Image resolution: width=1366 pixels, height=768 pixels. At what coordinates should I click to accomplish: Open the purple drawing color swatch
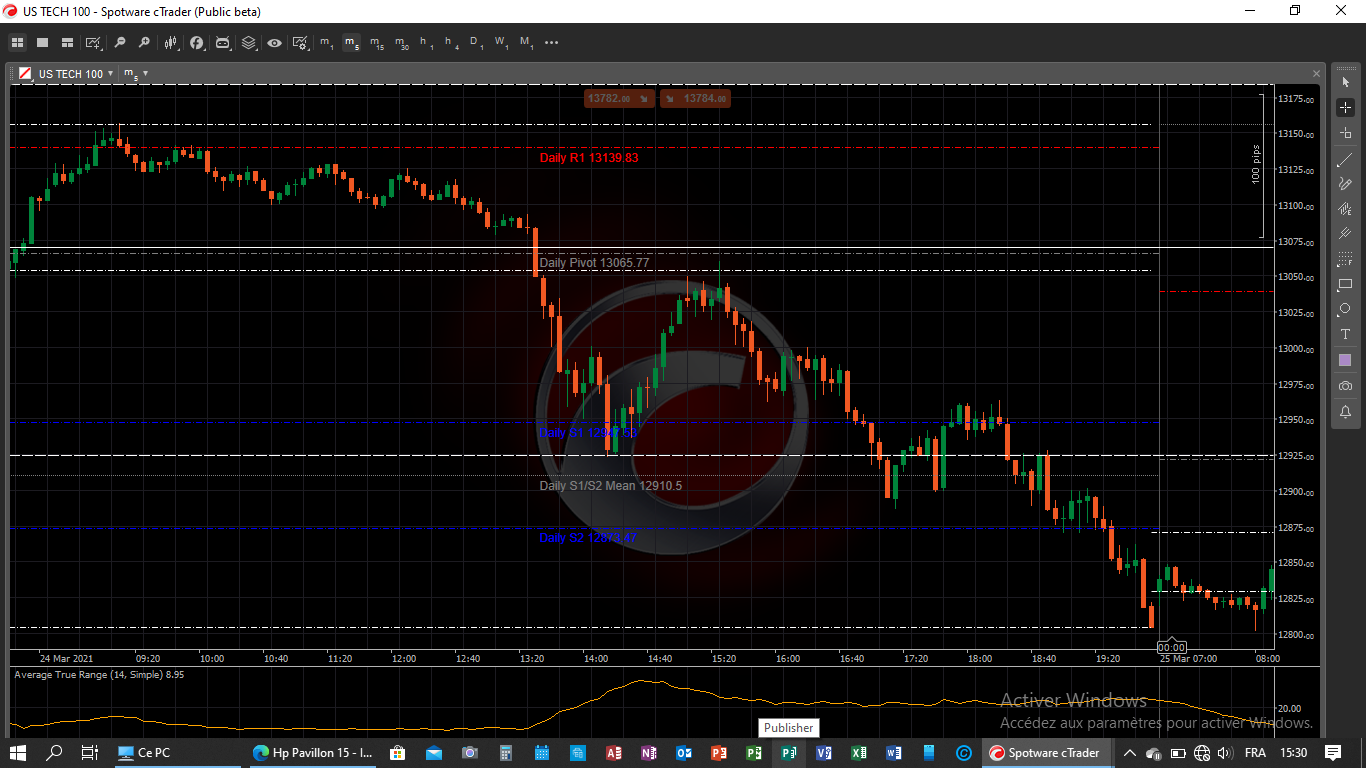(x=1345, y=360)
